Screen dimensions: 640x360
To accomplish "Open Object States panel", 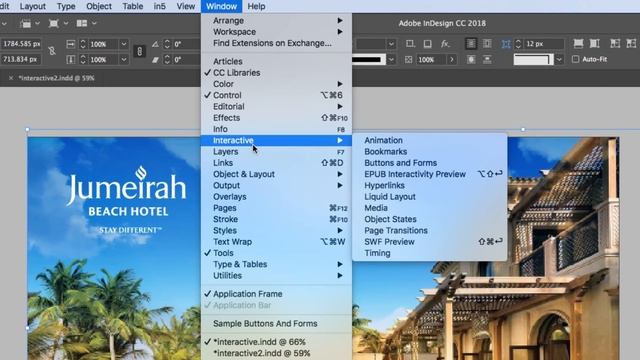I will 429,219.
